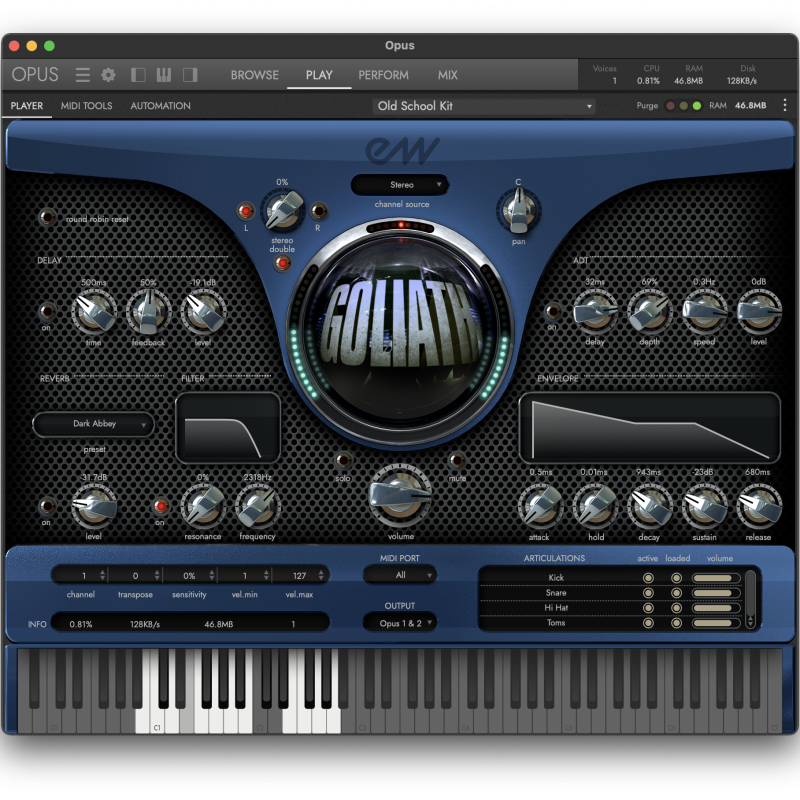800x800 pixels.
Task: Toggle the filter on switch
Action: point(161,506)
